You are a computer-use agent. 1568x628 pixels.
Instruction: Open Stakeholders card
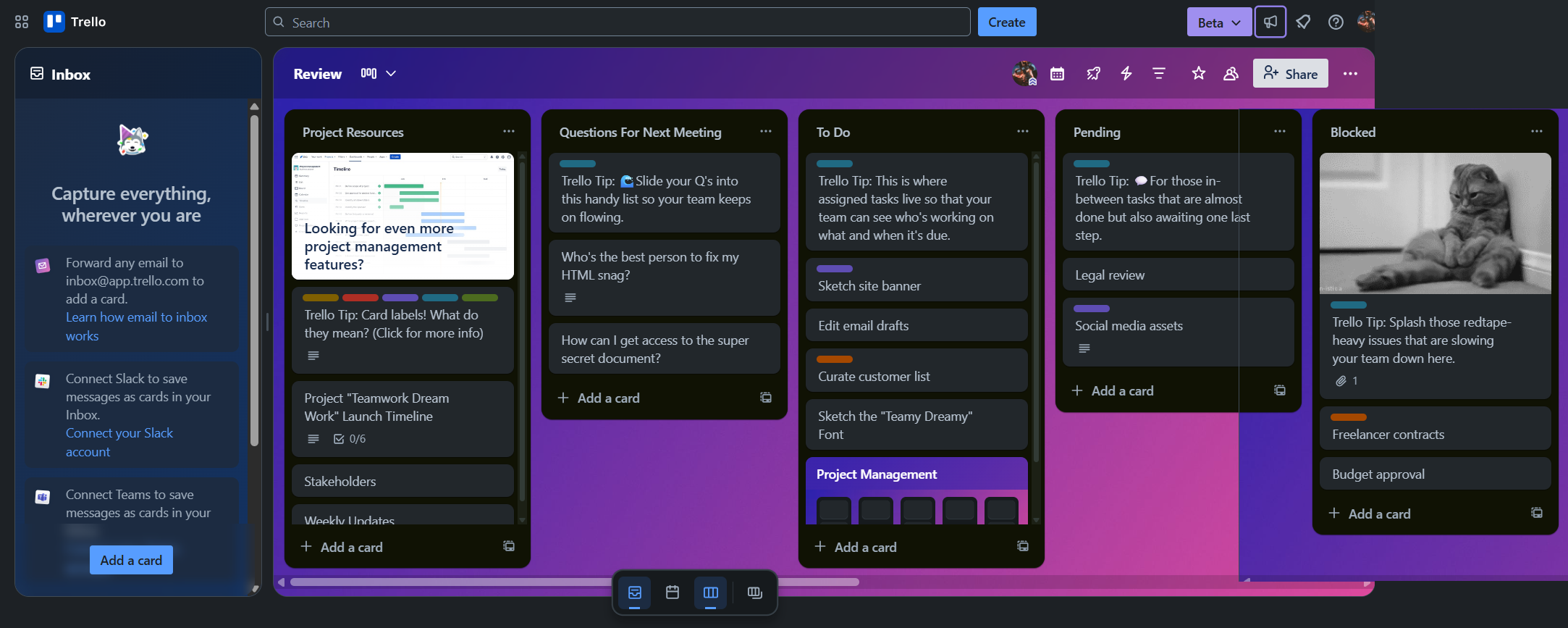point(402,481)
